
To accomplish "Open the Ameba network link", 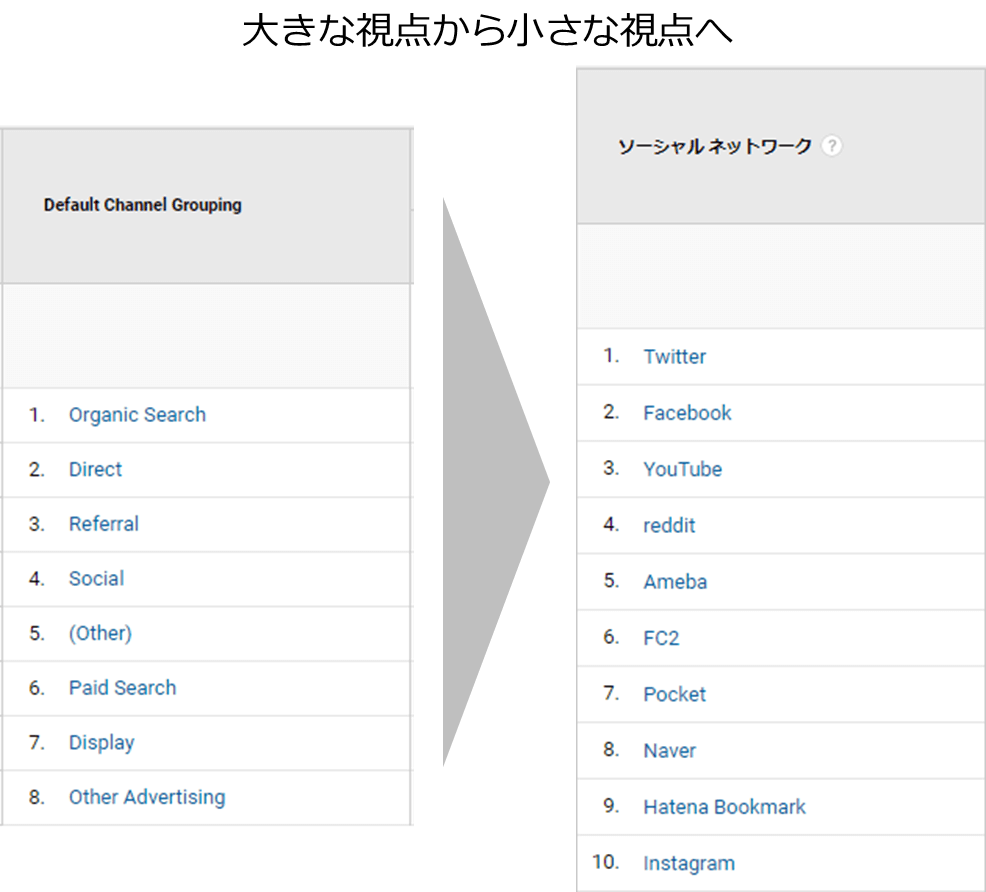I will pyautogui.click(x=675, y=581).
